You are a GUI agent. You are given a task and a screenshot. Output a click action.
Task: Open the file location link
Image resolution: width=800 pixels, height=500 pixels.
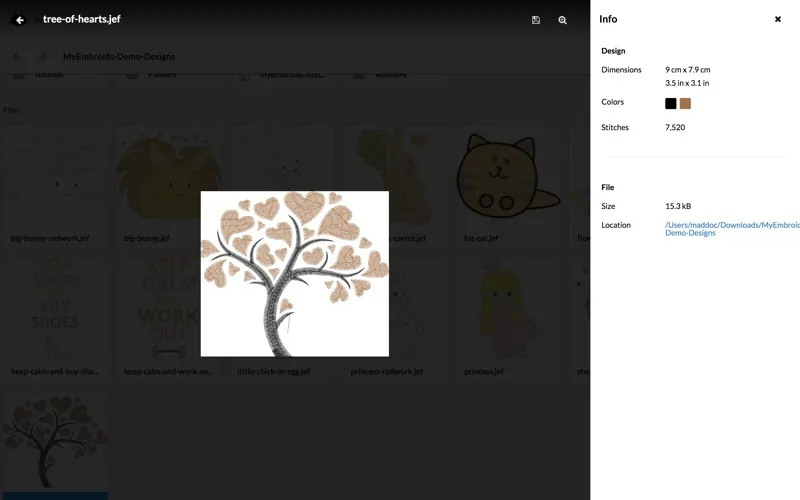pos(732,229)
